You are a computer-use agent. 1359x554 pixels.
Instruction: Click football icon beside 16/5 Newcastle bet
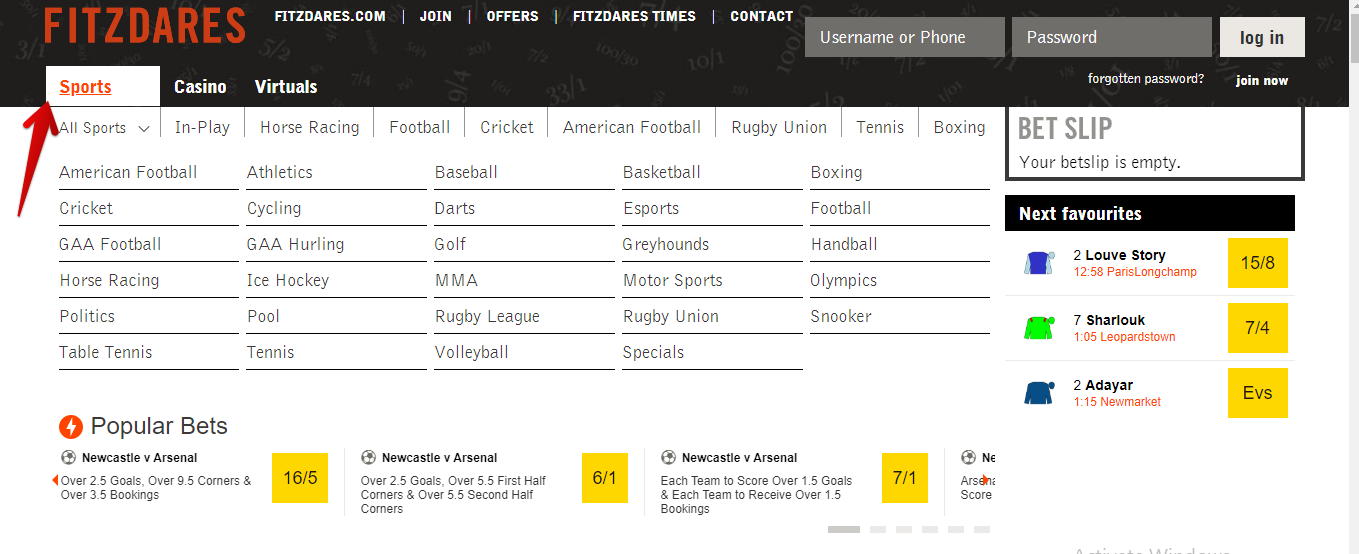tap(68, 458)
